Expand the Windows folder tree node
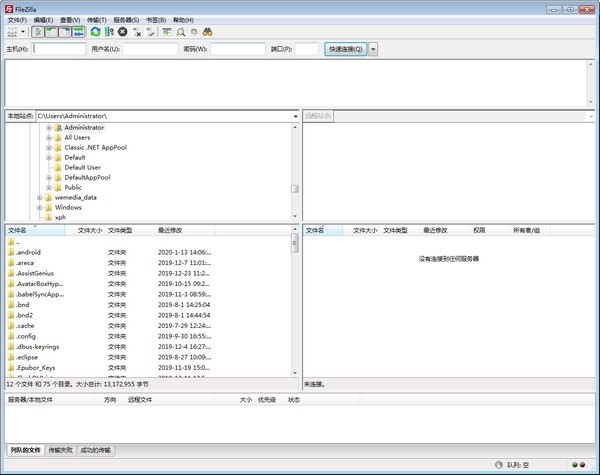This screenshot has height=475, width=600. coord(40,207)
